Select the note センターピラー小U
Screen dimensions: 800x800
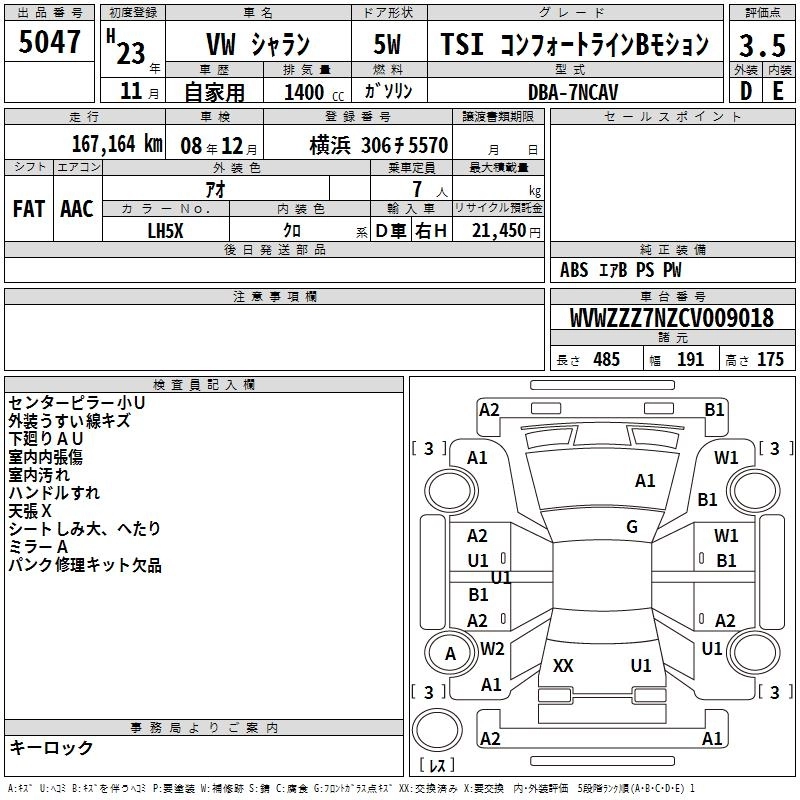77,403
